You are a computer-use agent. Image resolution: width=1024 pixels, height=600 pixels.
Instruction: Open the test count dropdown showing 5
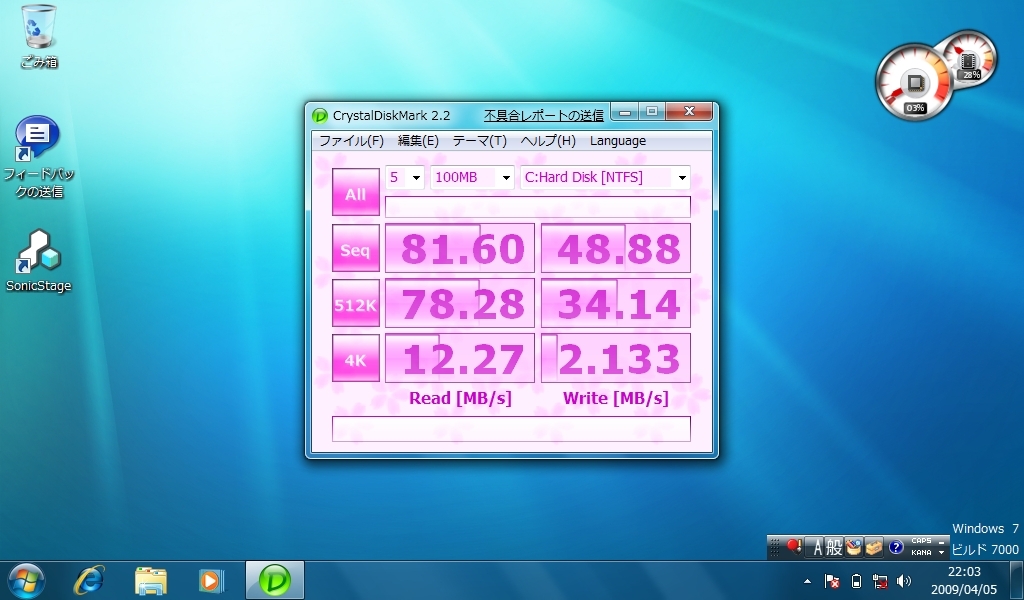[x=405, y=177]
